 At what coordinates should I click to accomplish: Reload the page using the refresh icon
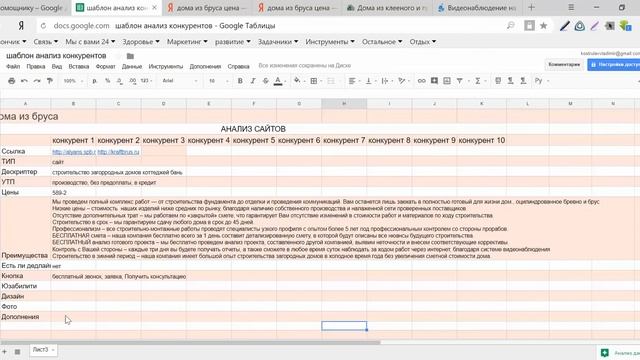point(43,26)
